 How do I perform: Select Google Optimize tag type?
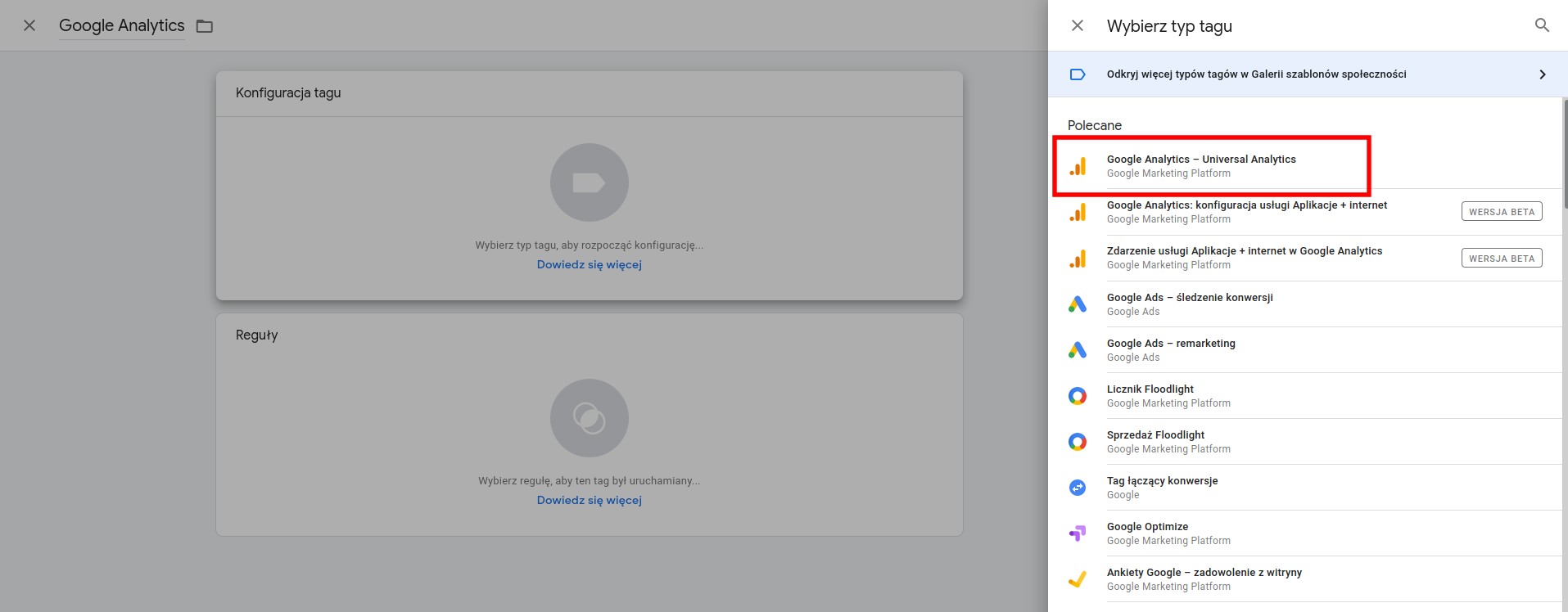[x=1307, y=533]
